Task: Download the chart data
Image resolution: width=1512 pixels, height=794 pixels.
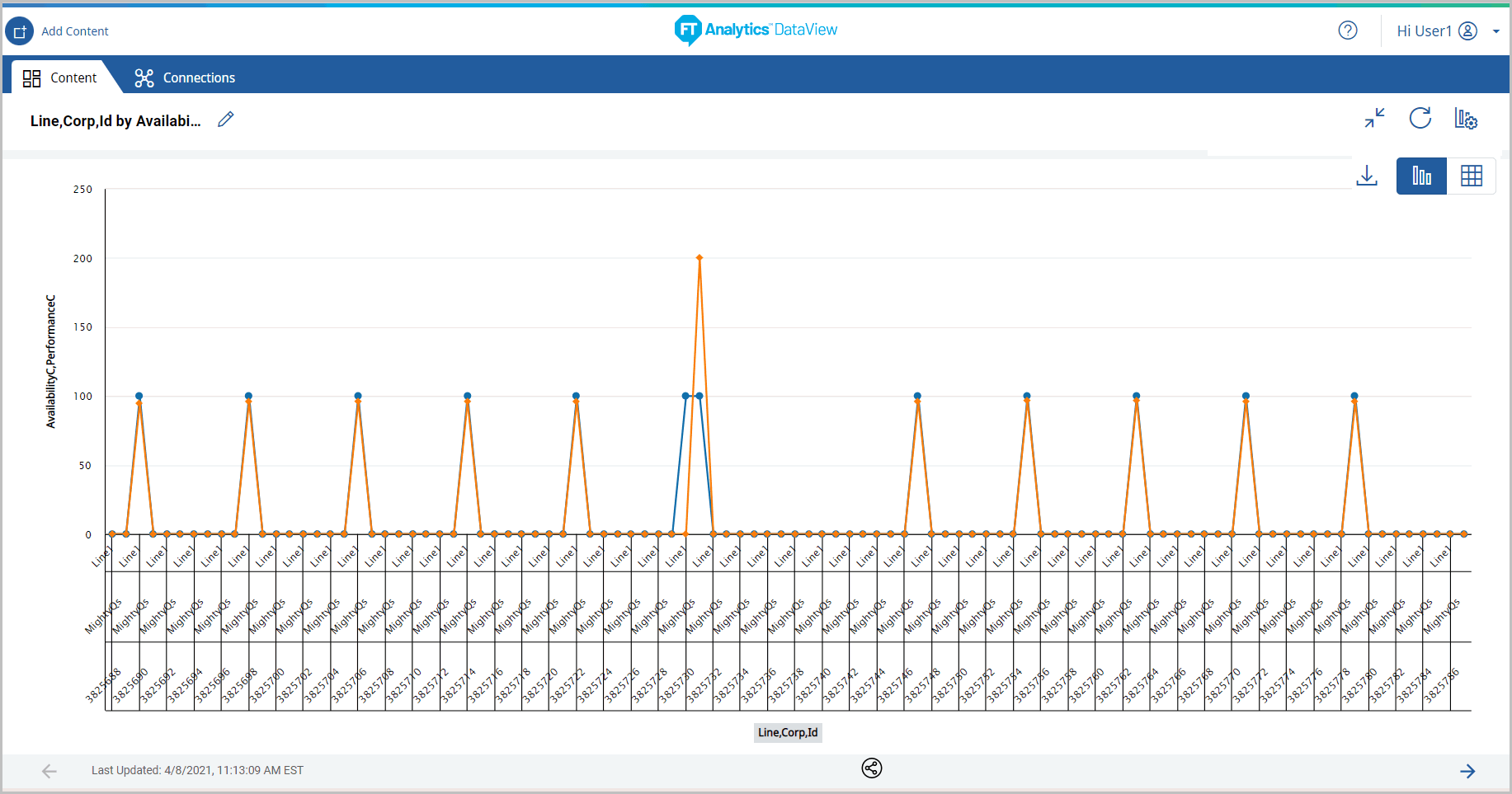Action: 1367,176
